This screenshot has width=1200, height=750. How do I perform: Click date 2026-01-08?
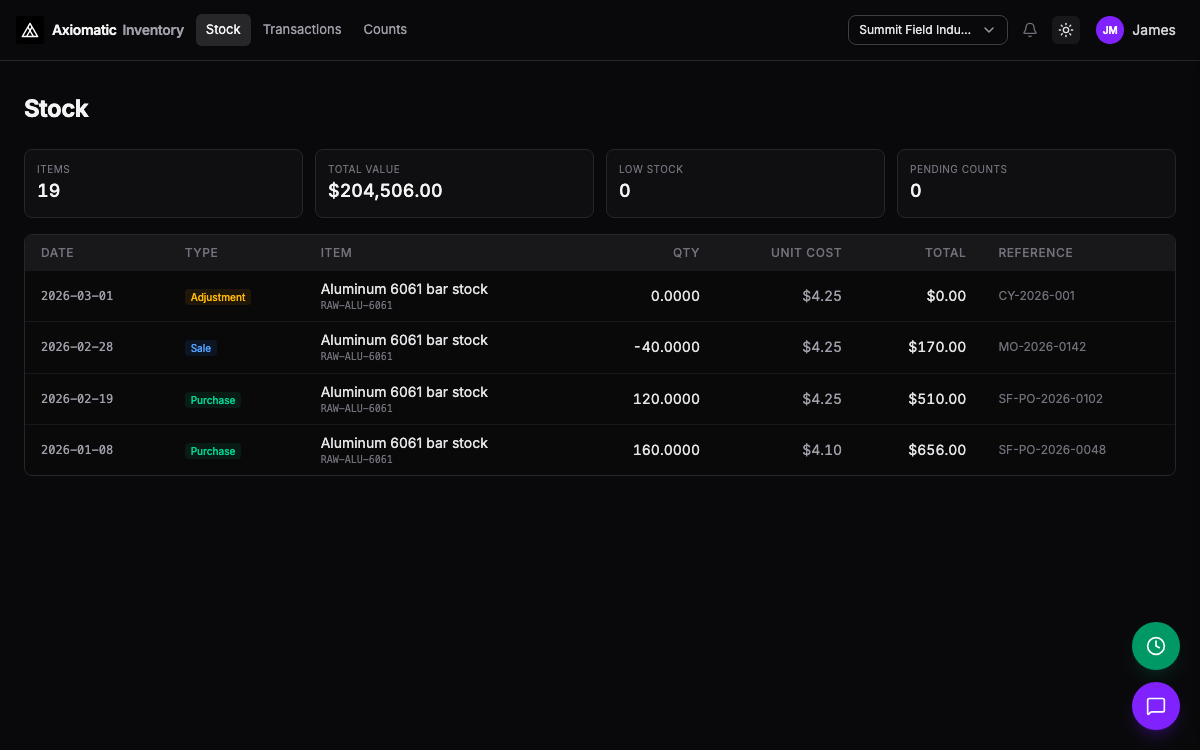pyautogui.click(x=77, y=450)
